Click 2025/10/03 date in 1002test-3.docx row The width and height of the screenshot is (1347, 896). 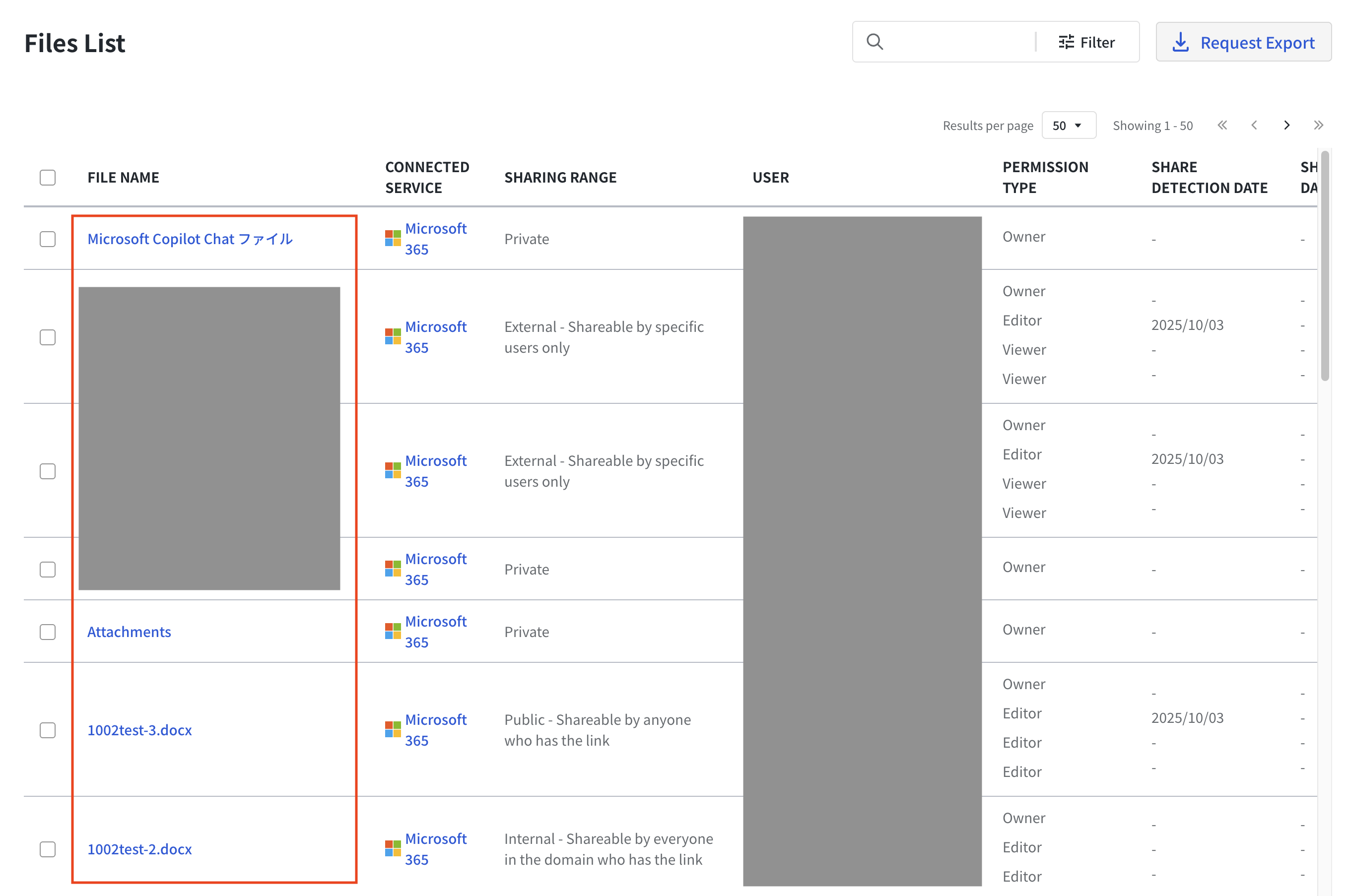tap(1187, 718)
